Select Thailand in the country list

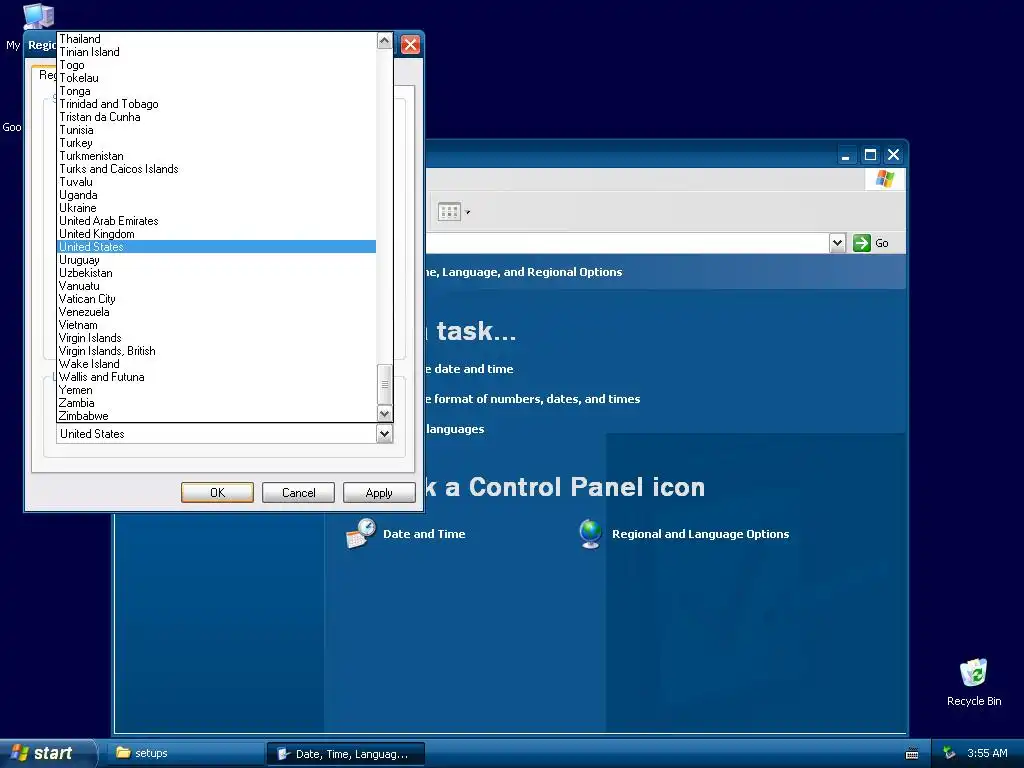click(216, 39)
